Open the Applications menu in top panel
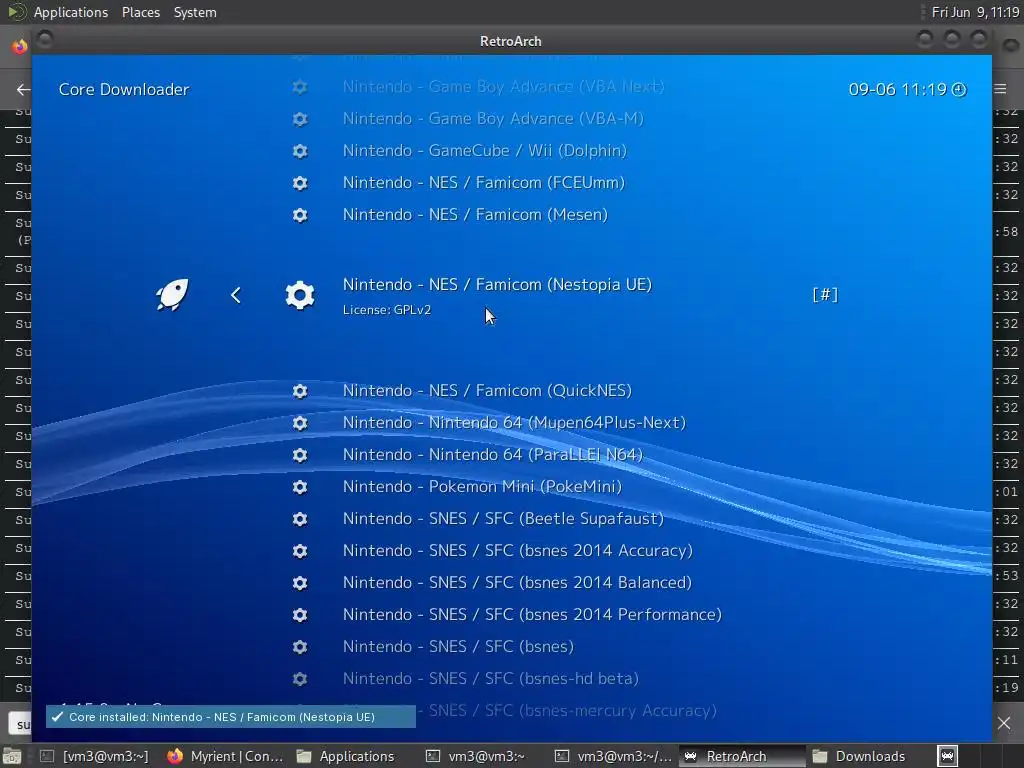This screenshot has width=1024, height=768. point(71,12)
